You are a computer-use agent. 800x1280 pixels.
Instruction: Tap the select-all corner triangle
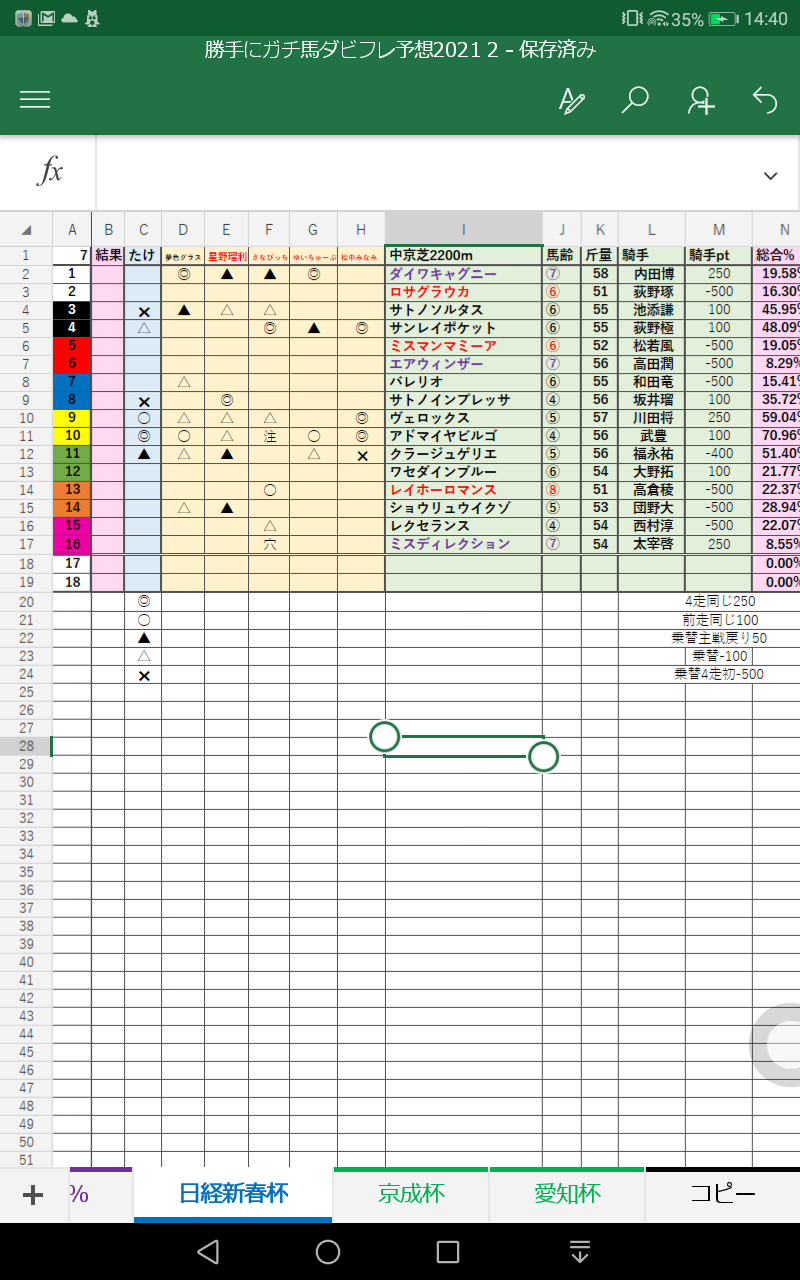pos(26,229)
